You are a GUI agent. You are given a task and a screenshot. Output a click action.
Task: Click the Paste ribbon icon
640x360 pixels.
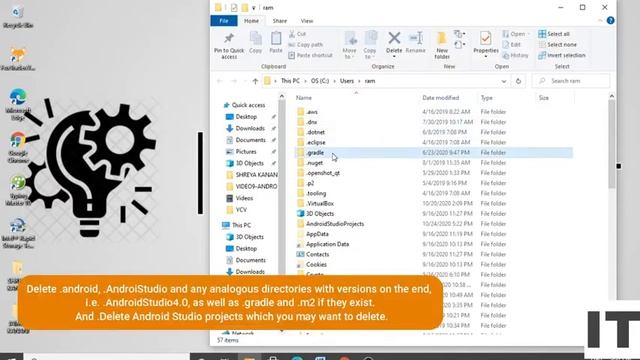(276, 42)
